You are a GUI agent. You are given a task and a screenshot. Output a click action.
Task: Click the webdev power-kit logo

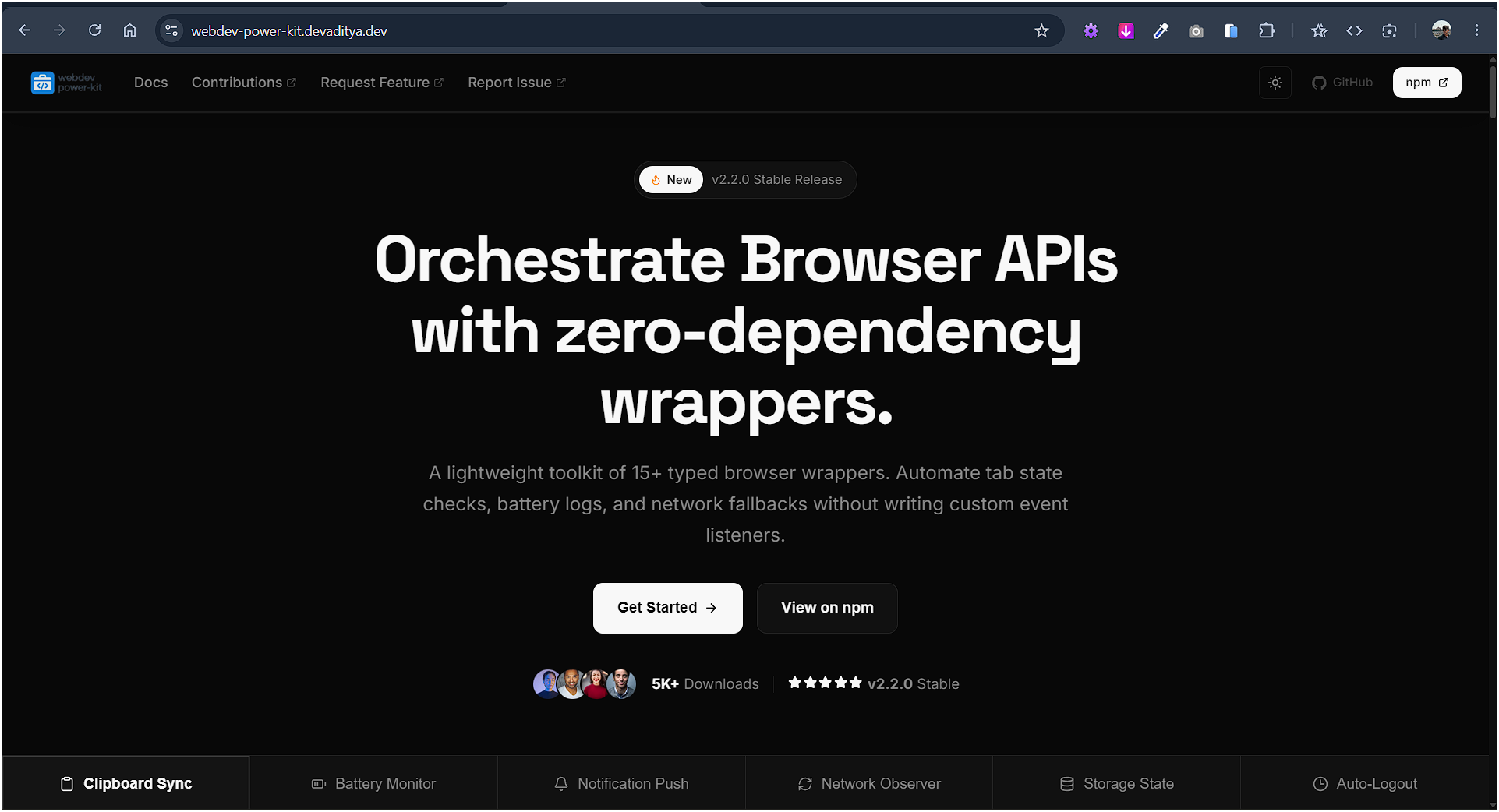click(x=66, y=83)
